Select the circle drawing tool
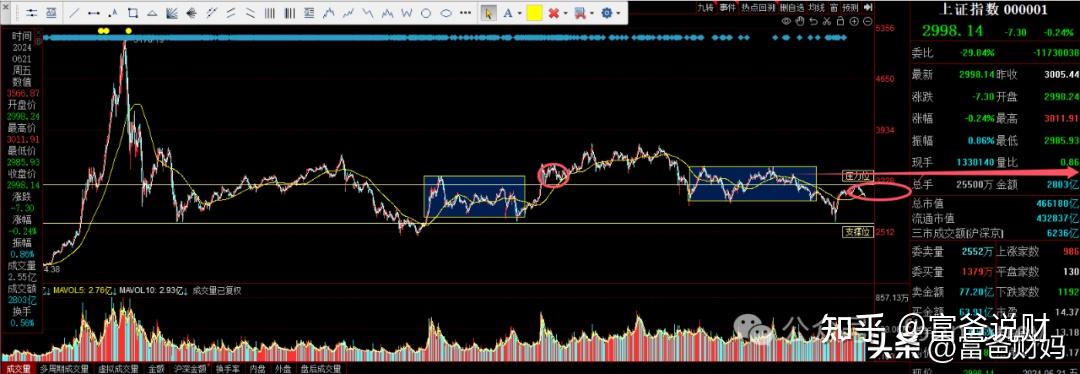Viewport: 1080px width, 374px height. [x=426, y=13]
